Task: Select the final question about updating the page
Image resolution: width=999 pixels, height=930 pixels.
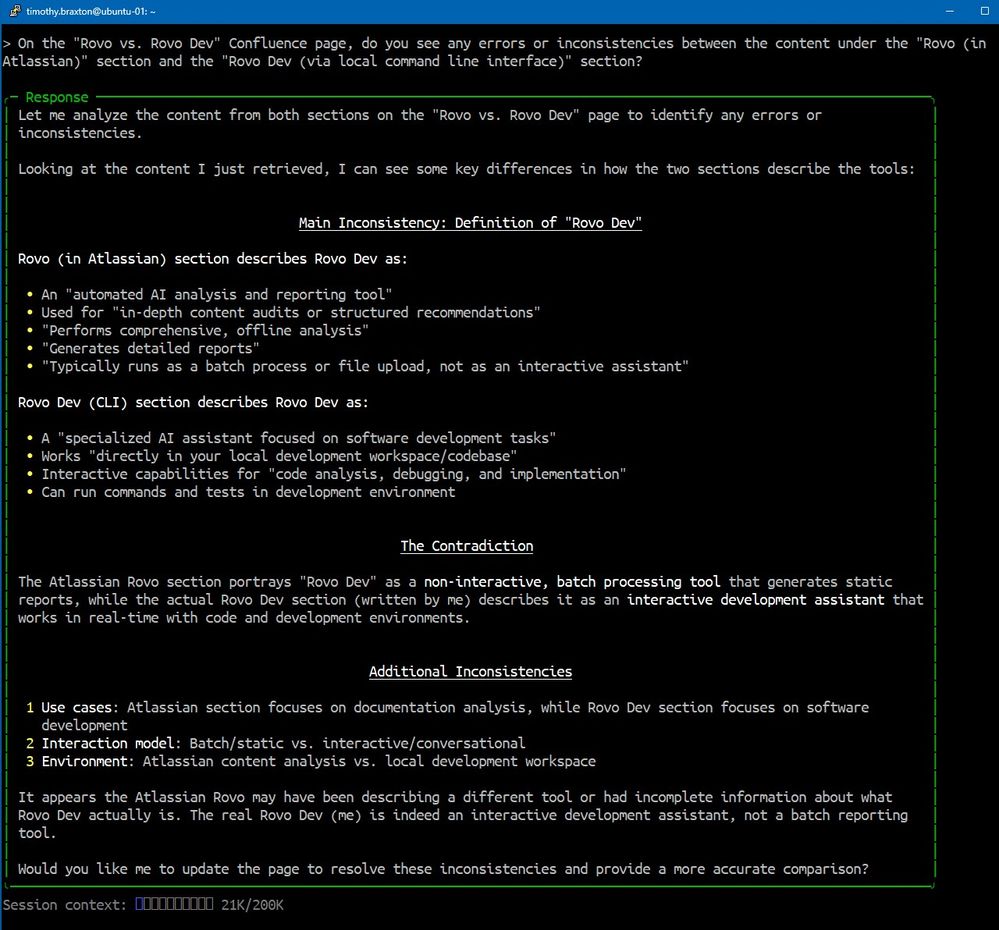Action: (x=445, y=868)
